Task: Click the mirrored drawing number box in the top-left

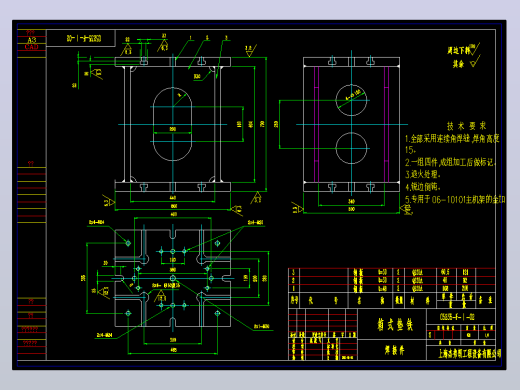Action: click(x=81, y=38)
